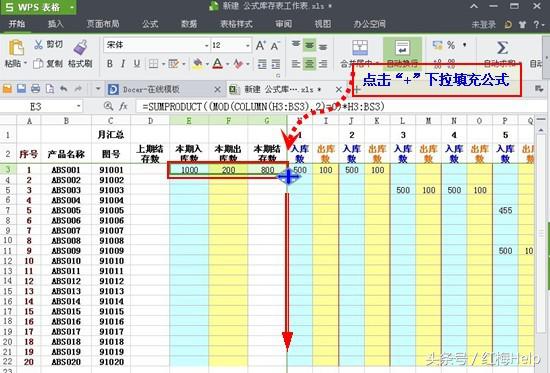Click the magnifier icon beside fx
550x373 pixels.
[109, 106]
